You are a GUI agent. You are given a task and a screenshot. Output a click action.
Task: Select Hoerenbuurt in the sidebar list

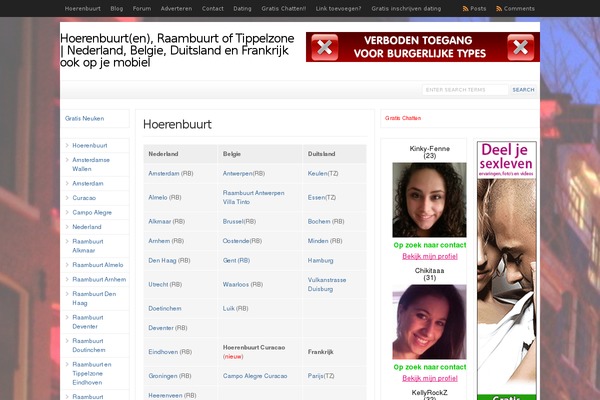tap(90, 145)
